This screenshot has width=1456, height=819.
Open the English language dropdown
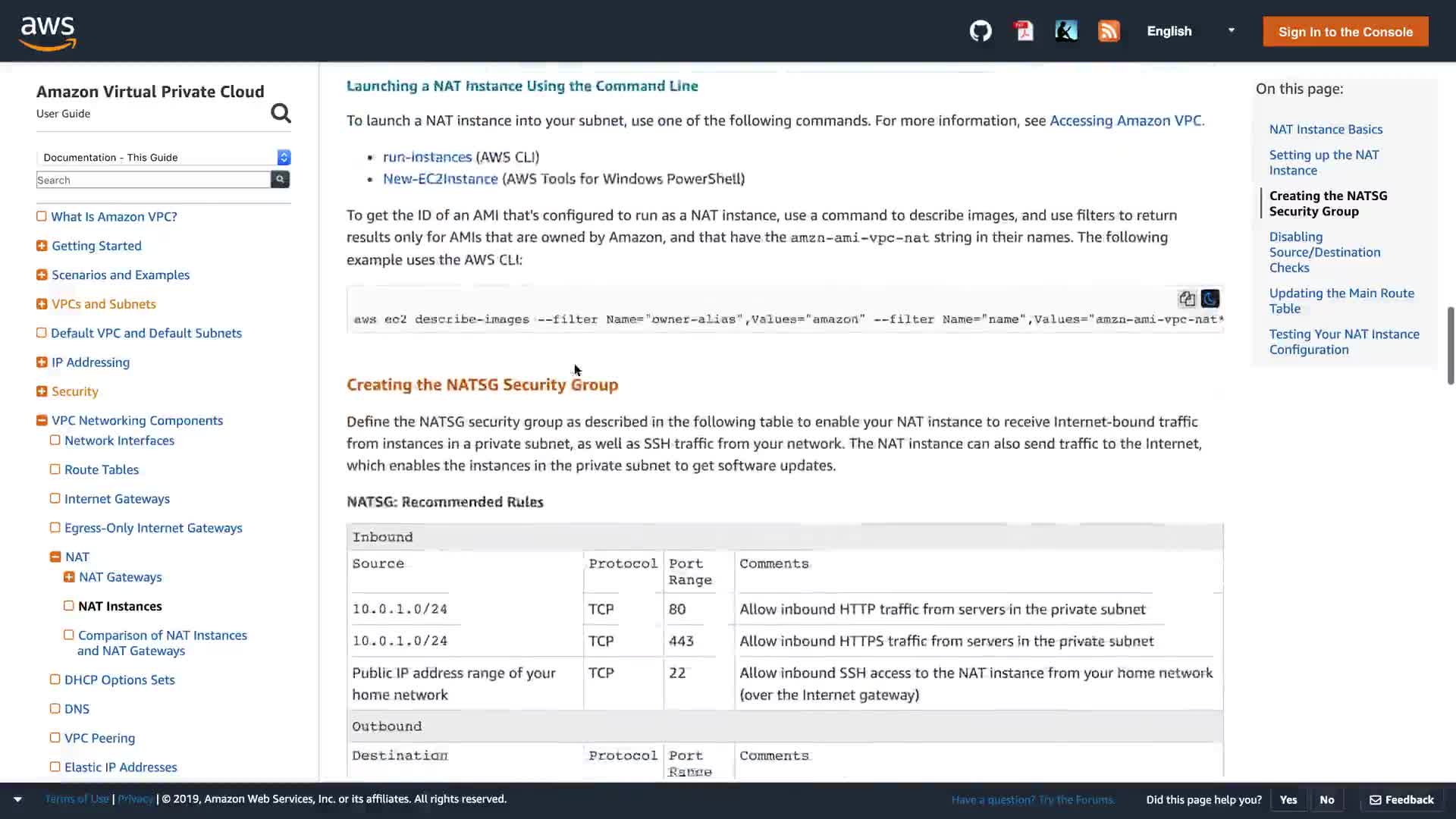(1191, 31)
